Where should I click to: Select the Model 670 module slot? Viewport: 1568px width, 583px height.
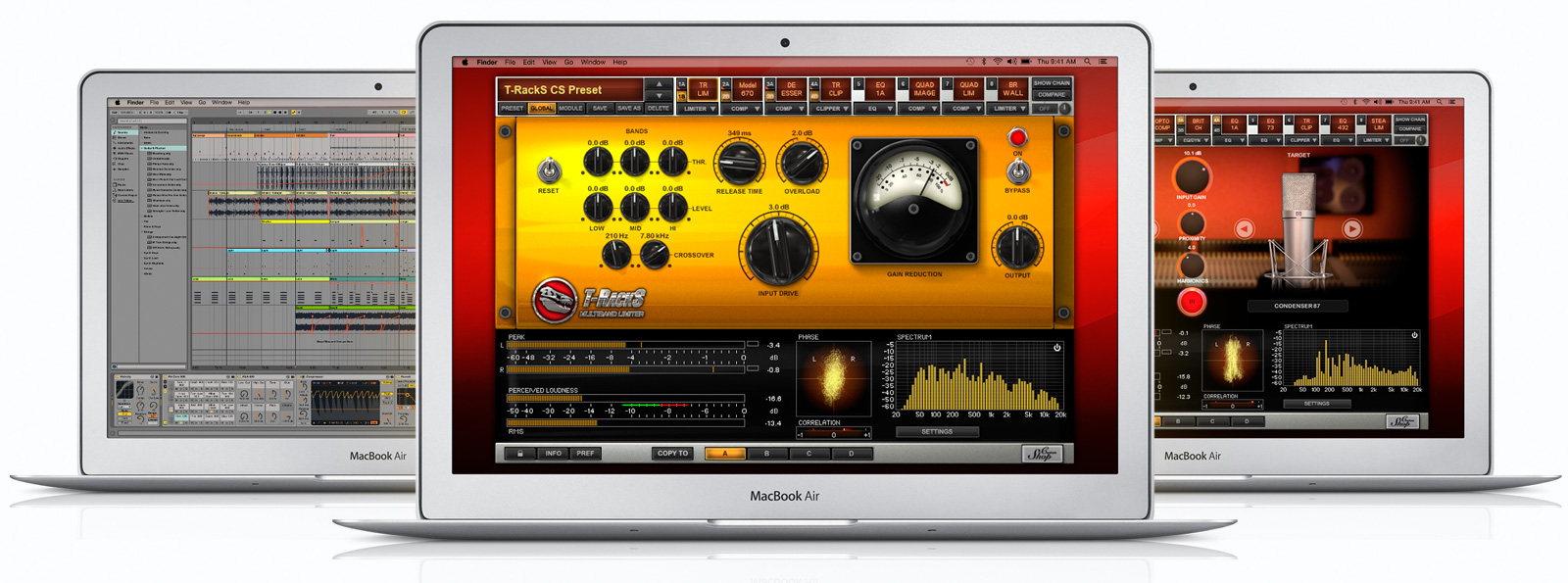[x=747, y=89]
